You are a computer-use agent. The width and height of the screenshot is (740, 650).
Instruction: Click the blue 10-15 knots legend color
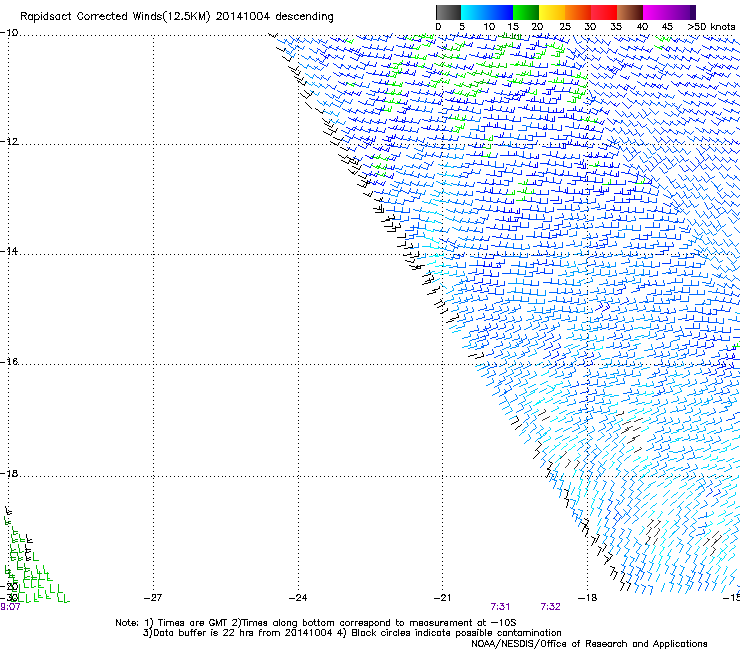[x=500, y=12]
